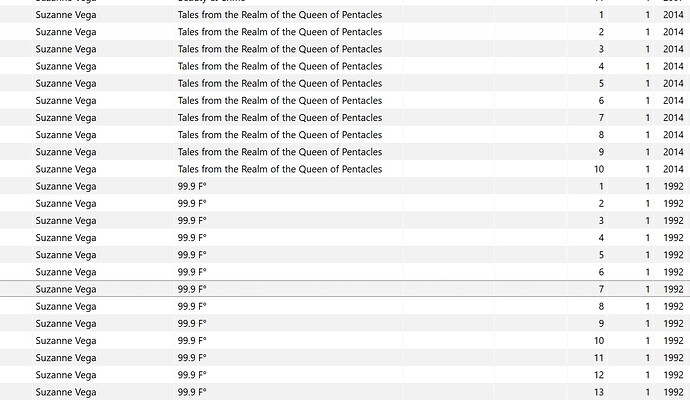
Task: Click year 2014 on track 4 row
Action: click(x=673, y=66)
